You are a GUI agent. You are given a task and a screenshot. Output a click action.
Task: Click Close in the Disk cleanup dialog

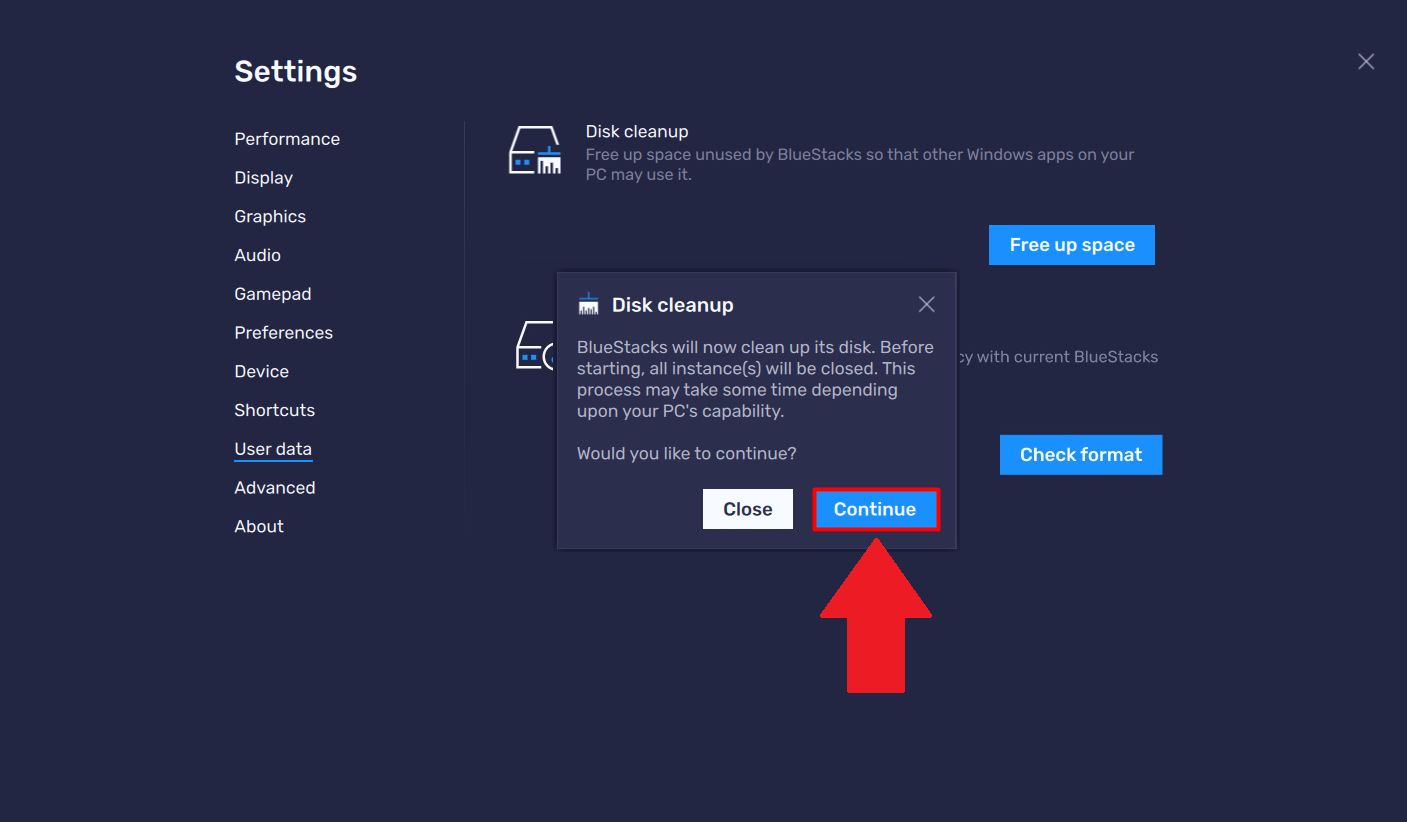tap(748, 509)
